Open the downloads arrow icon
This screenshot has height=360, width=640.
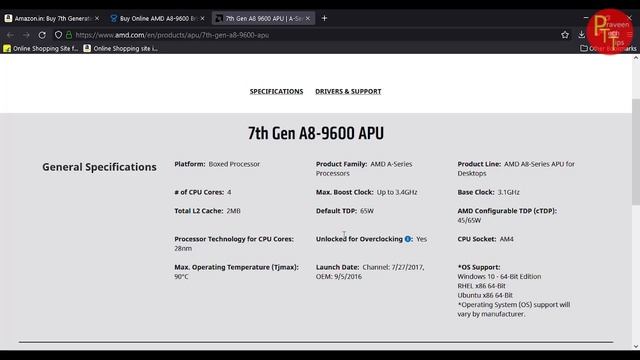pyautogui.click(x=582, y=35)
